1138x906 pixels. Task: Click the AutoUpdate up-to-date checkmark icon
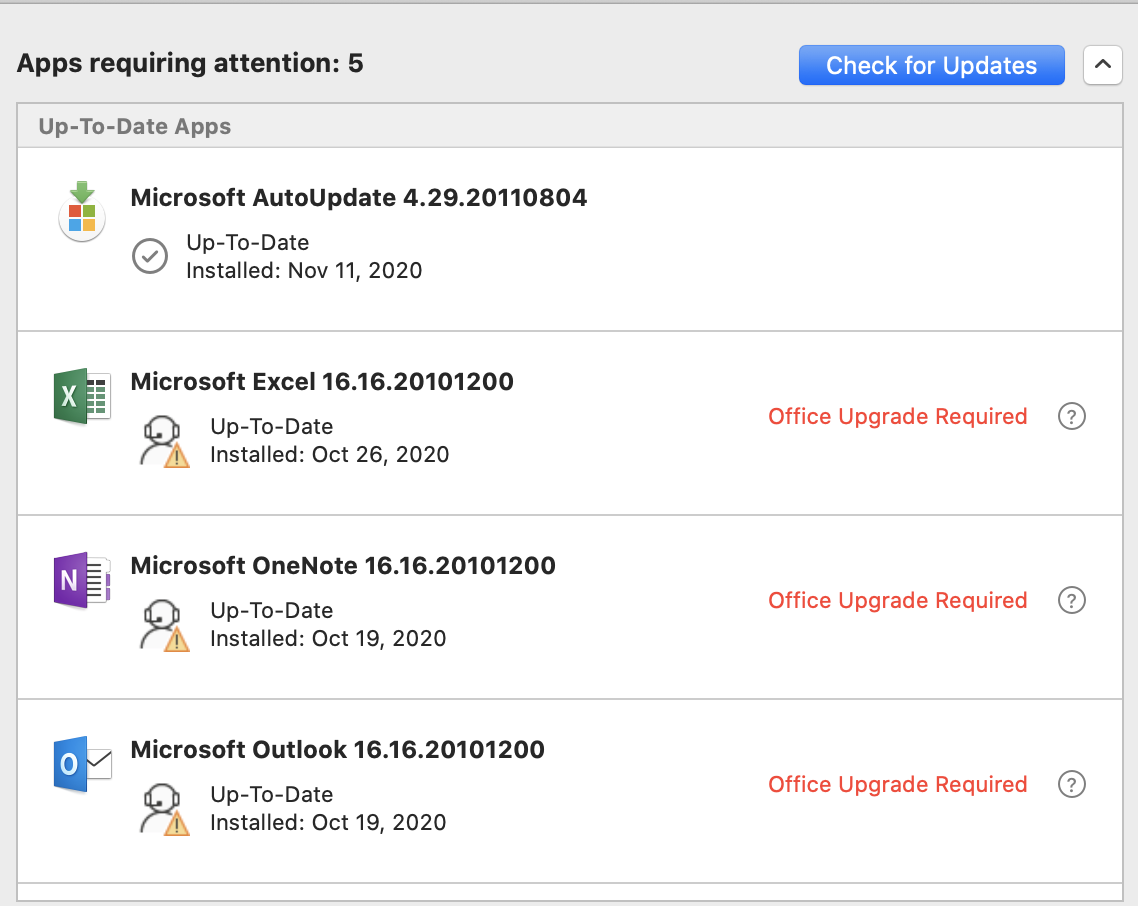click(150, 257)
